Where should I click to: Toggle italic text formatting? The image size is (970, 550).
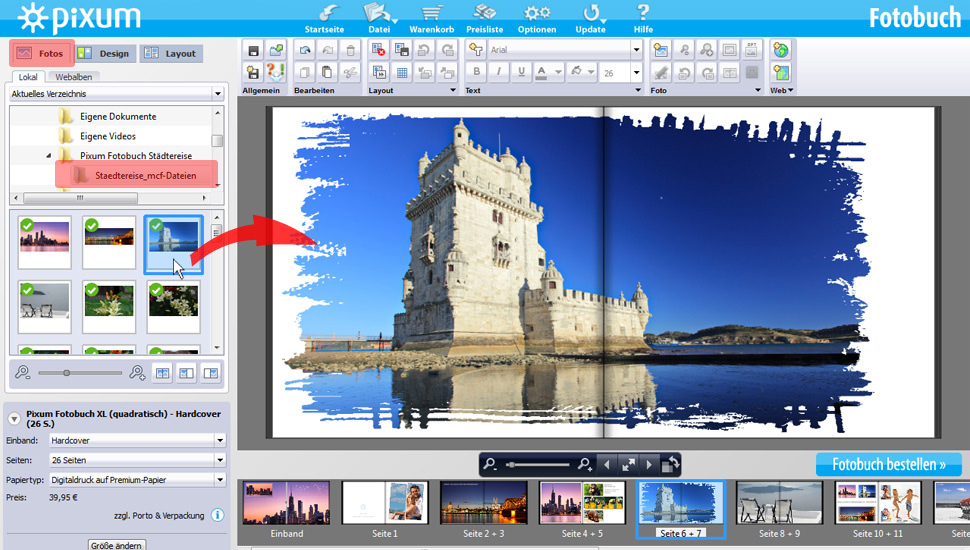[x=499, y=72]
